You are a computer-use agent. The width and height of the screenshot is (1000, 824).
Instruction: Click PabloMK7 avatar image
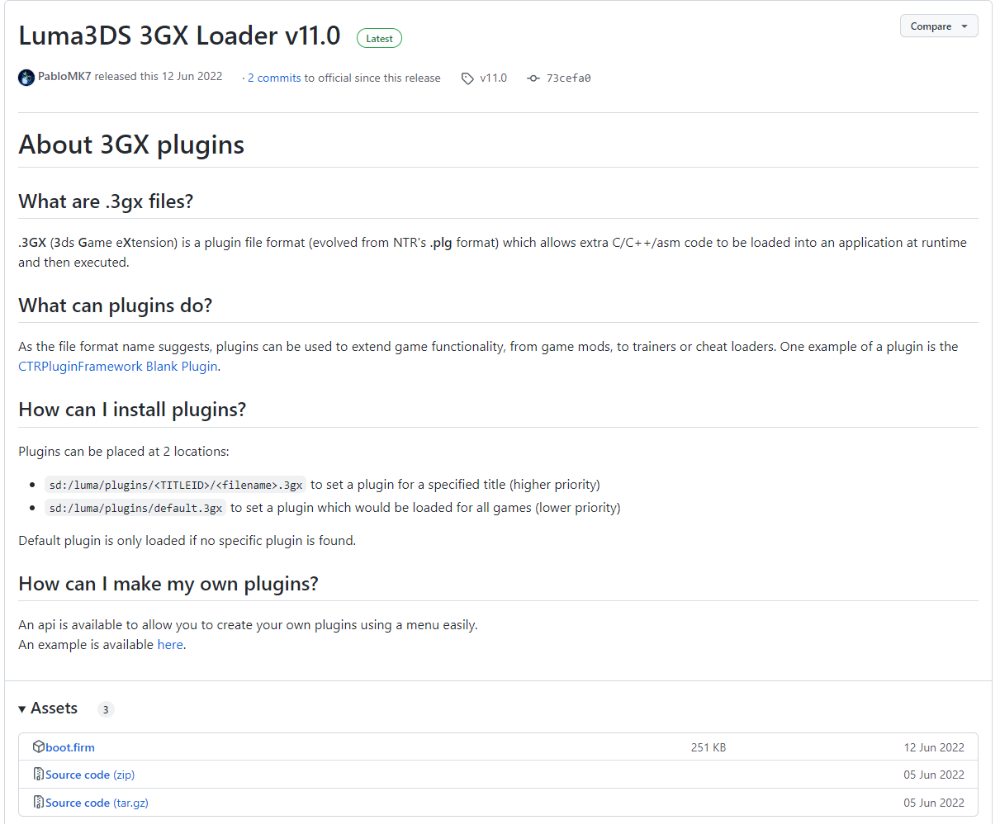(x=26, y=78)
